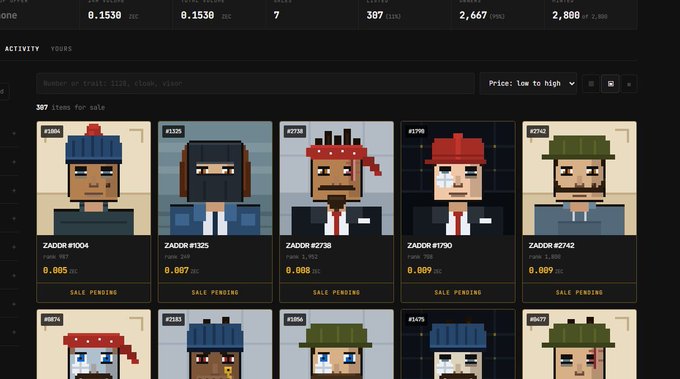Open the #1056 green hat card in the second row
This screenshot has height=379, width=680.
[x=337, y=344]
